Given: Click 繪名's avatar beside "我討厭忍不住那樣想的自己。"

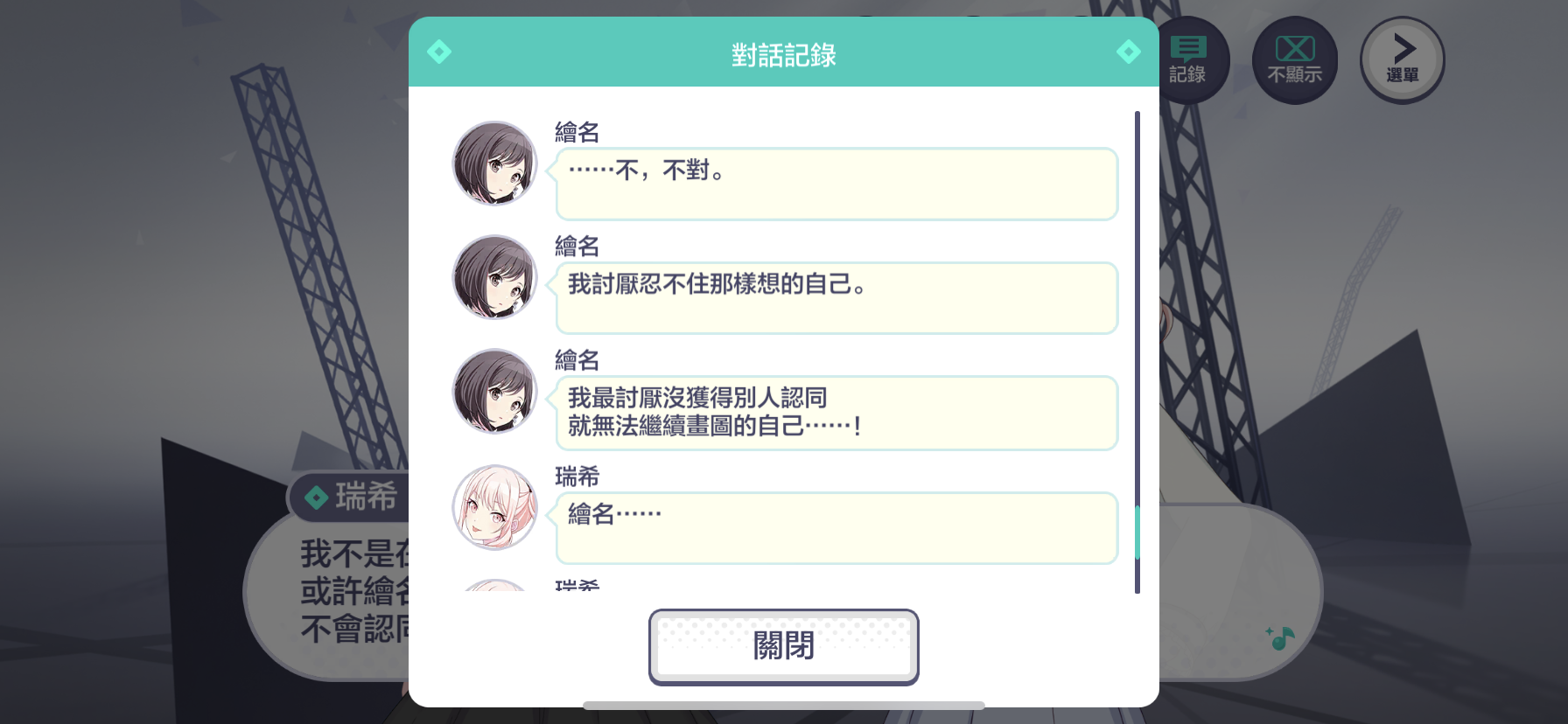Looking at the screenshot, I should 494,277.
